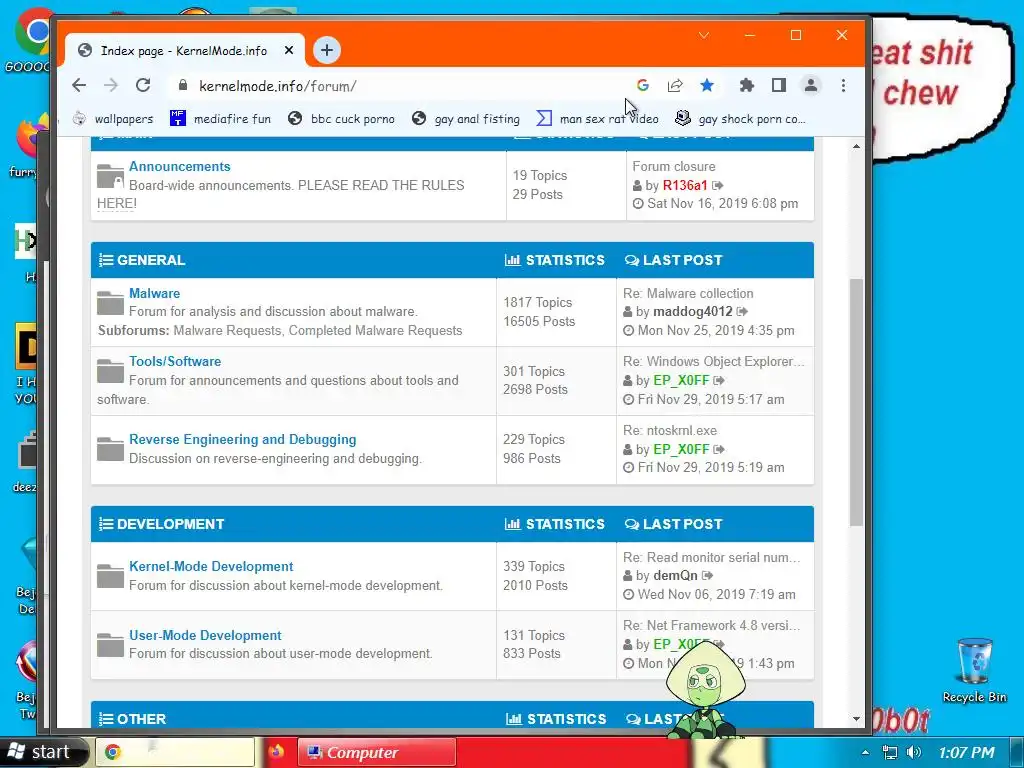
Task: Click the network tray icon
Action: coord(889,752)
